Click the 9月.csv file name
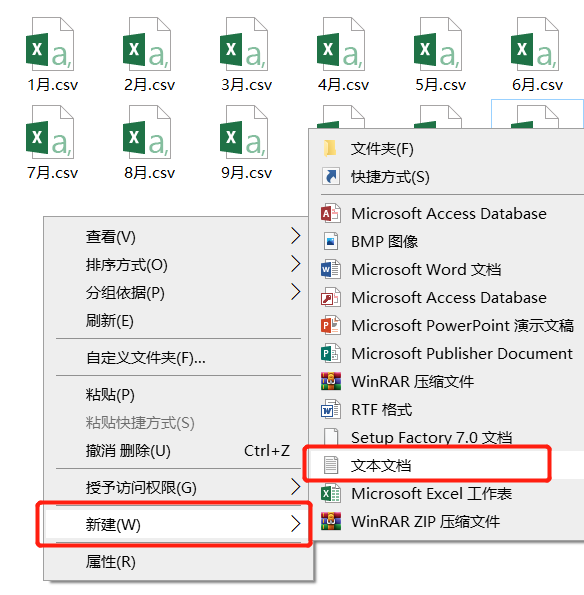This screenshot has width=584, height=595. [x=246, y=173]
